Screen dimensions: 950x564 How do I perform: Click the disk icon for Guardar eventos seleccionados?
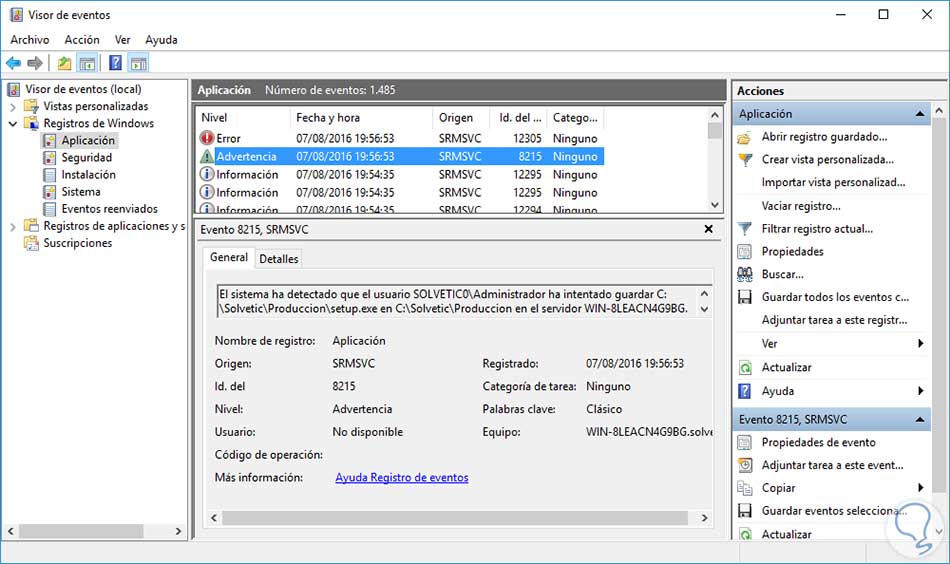745,511
